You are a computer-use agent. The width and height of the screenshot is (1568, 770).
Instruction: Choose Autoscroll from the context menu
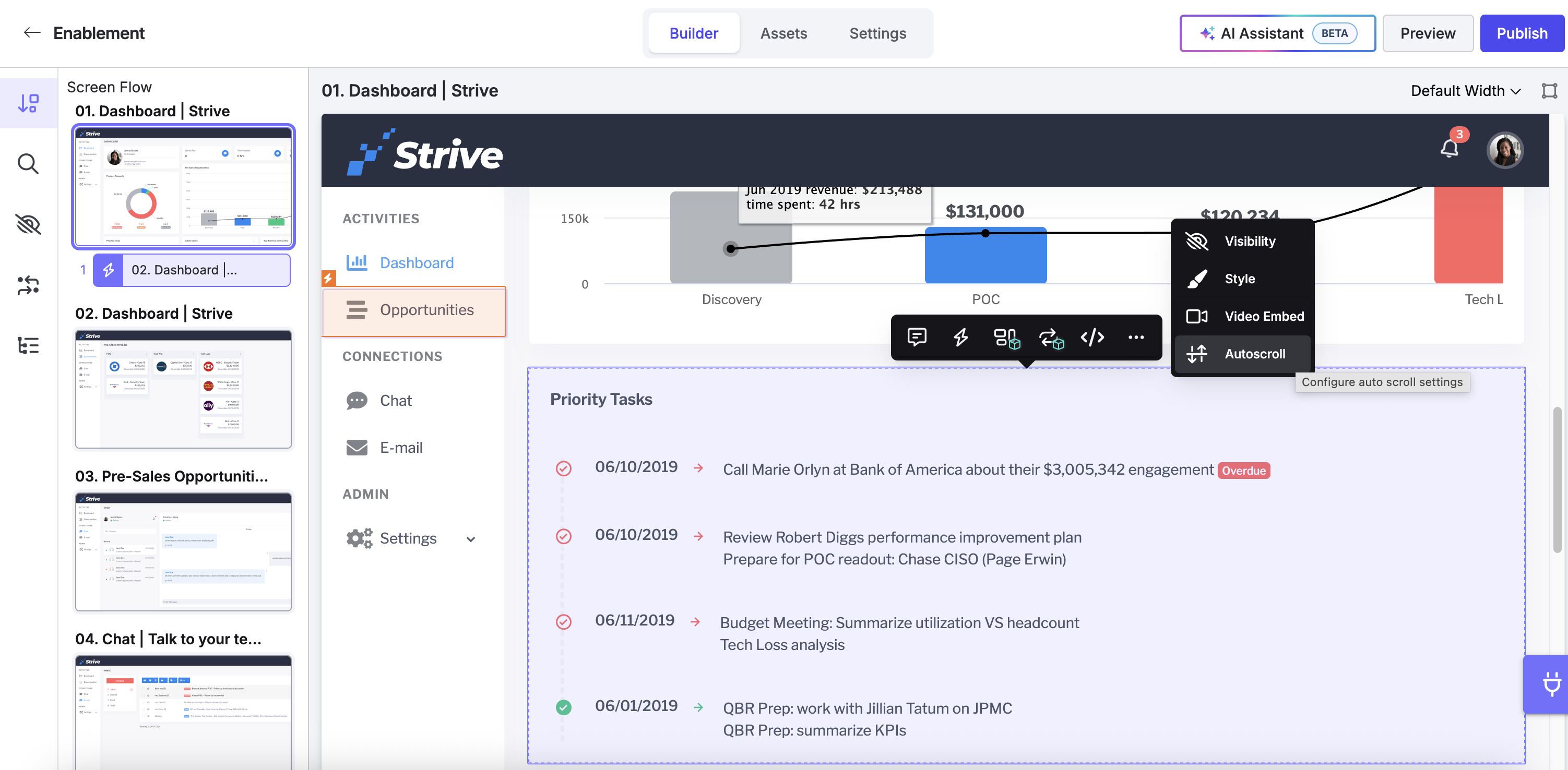1241,354
